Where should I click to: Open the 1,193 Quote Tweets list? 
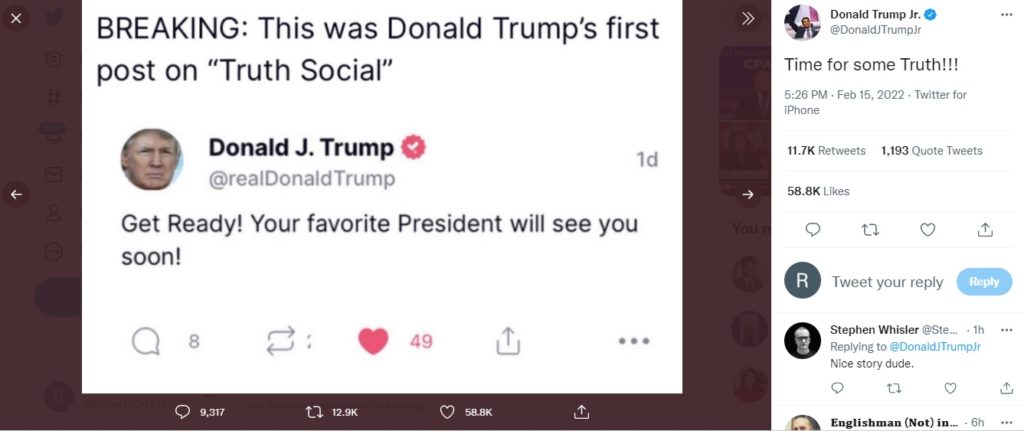pos(931,151)
